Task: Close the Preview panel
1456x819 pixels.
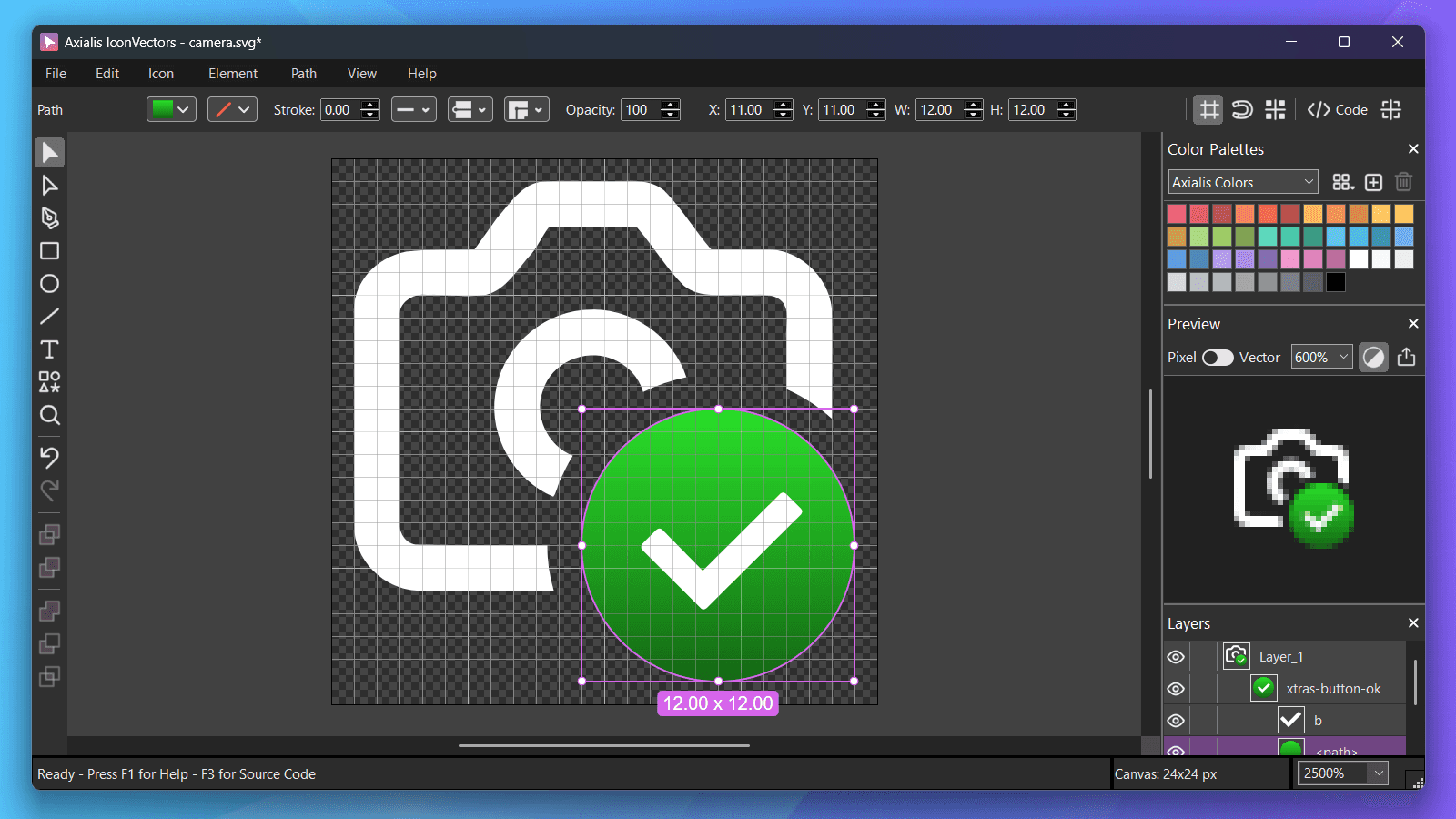Action: 1413,324
